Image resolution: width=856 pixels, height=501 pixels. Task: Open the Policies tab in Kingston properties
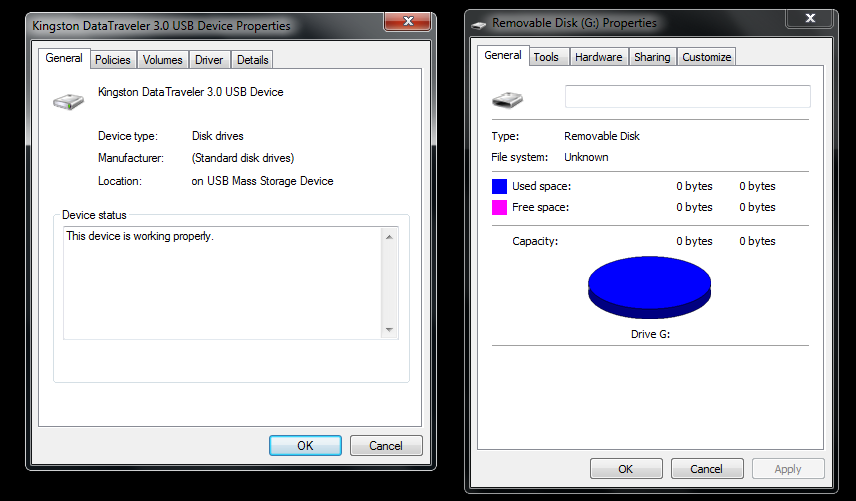pos(112,60)
